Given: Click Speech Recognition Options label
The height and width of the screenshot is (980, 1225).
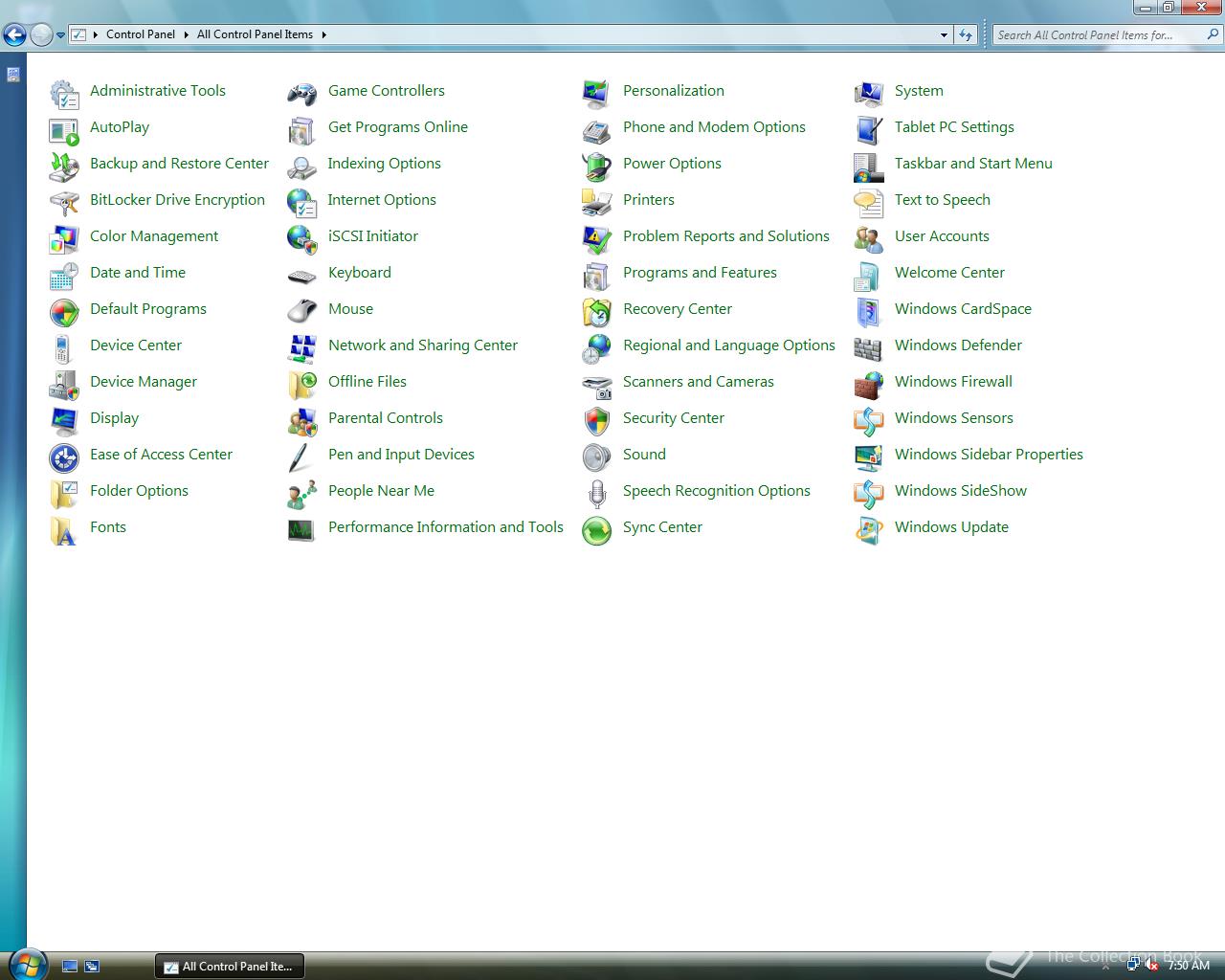Looking at the screenshot, I should [717, 491].
